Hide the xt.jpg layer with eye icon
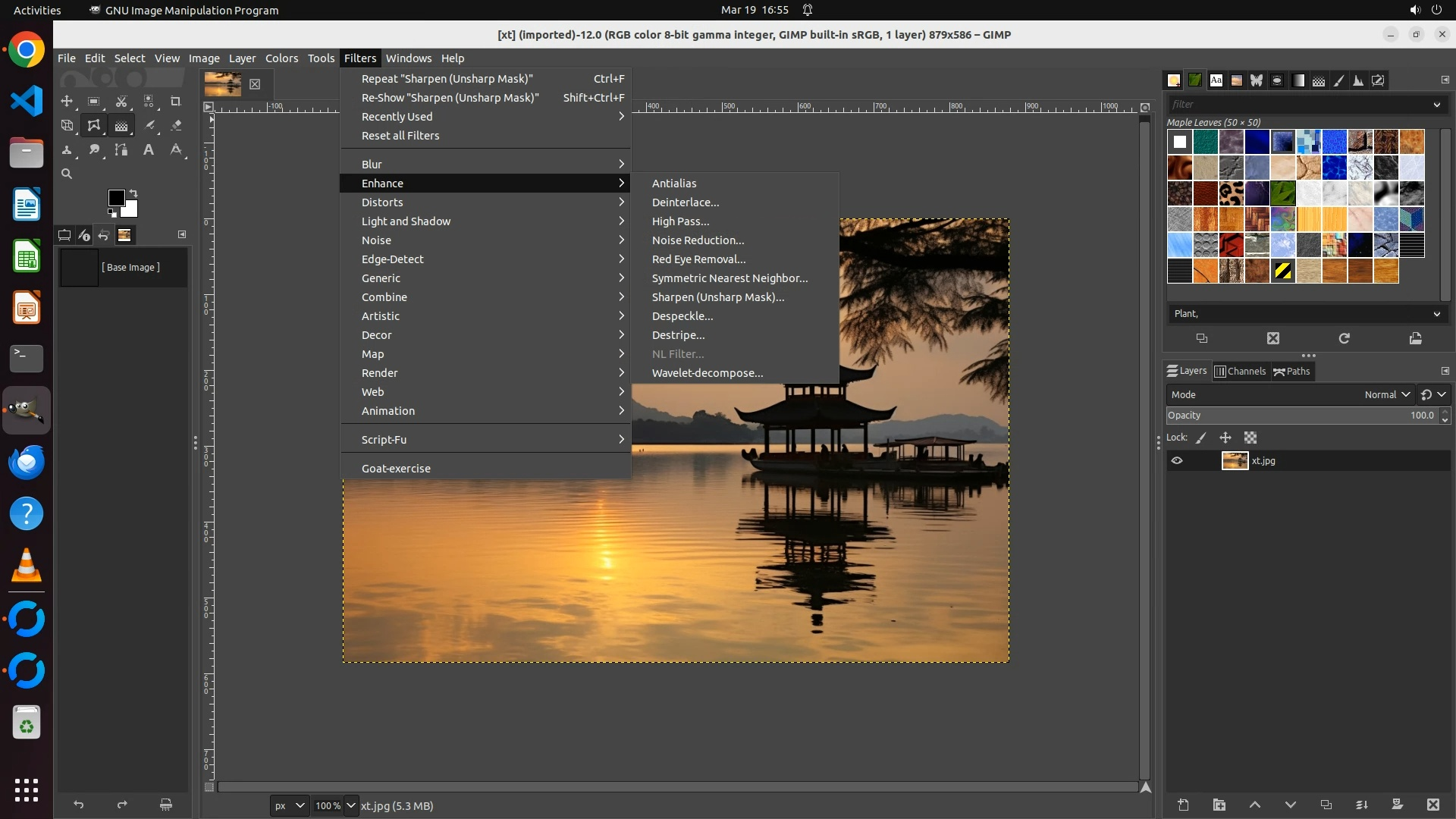Image resolution: width=1456 pixels, height=819 pixels. click(1177, 461)
